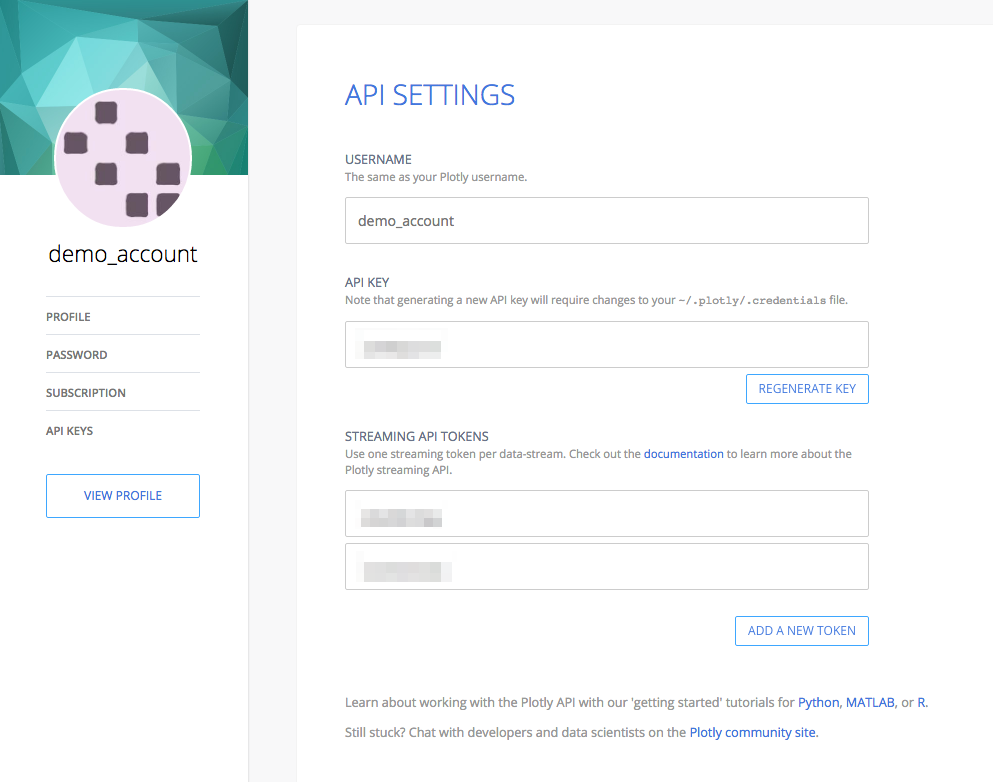Go to the Subscription section
Image resolution: width=993 pixels, height=782 pixels.
(x=85, y=393)
